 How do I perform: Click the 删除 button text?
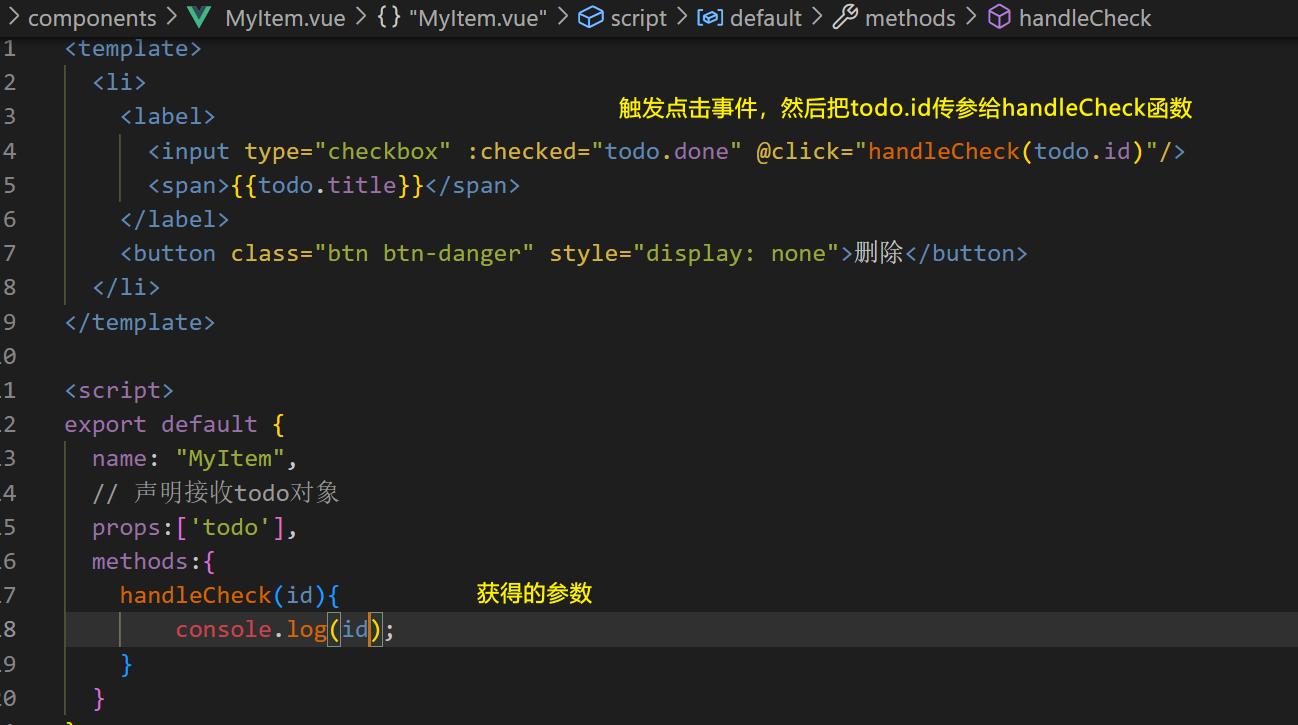pyautogui.click(x=879, y=253)
